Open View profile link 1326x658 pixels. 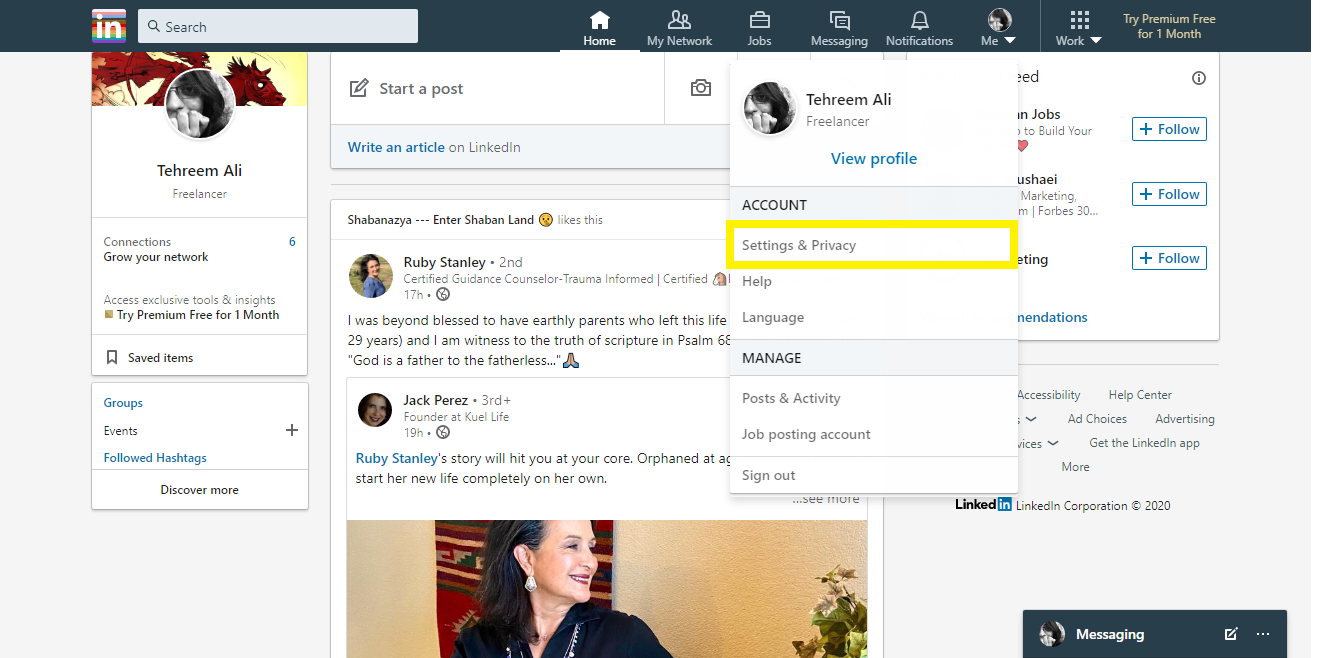(873, 158)
